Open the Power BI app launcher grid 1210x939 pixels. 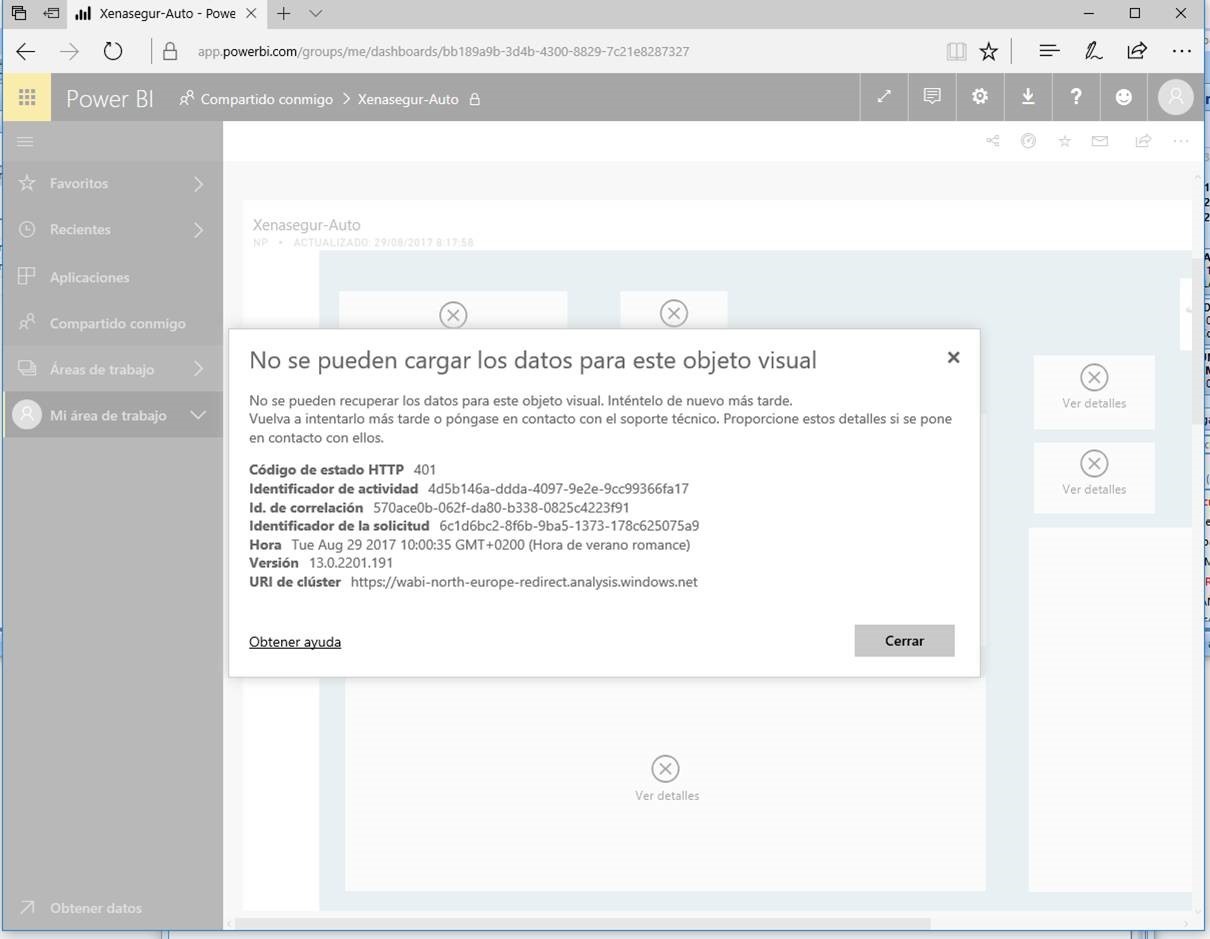(x=27, y=98)
